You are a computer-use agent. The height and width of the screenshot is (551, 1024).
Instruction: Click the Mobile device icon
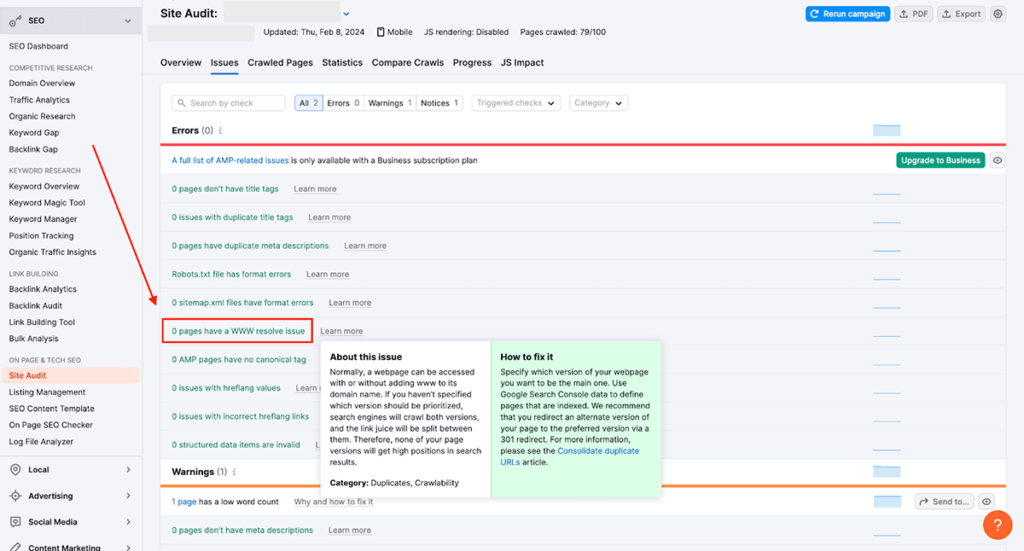pos(381,32)
